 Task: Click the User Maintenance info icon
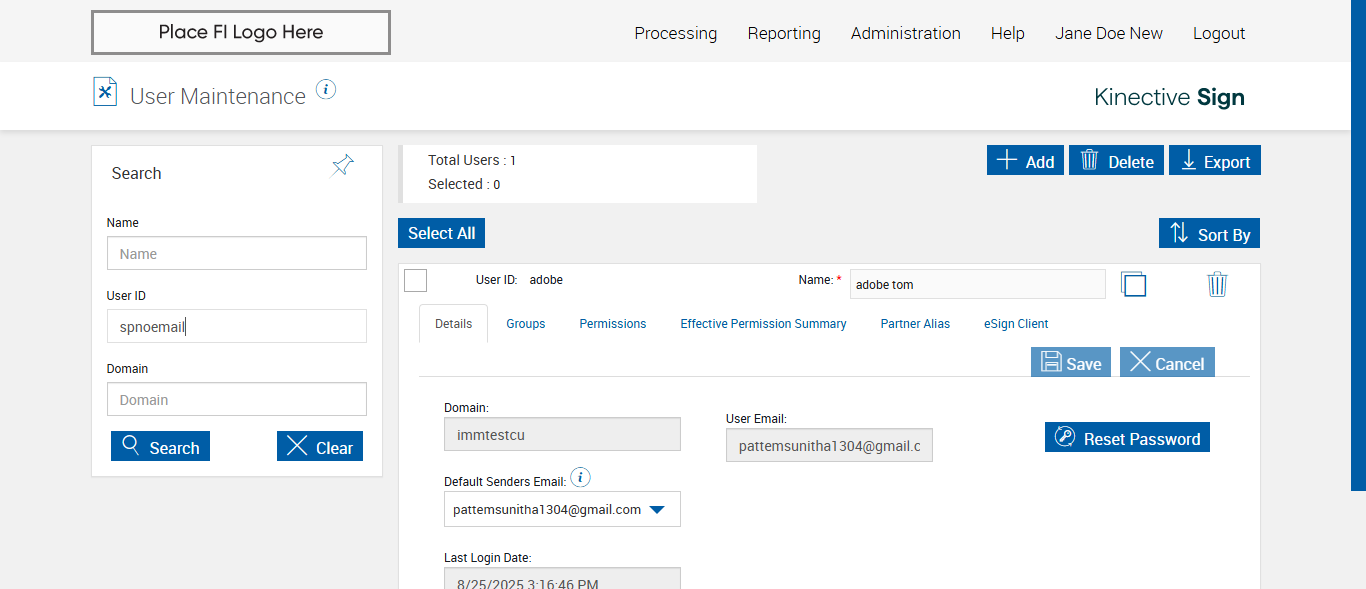326,90
